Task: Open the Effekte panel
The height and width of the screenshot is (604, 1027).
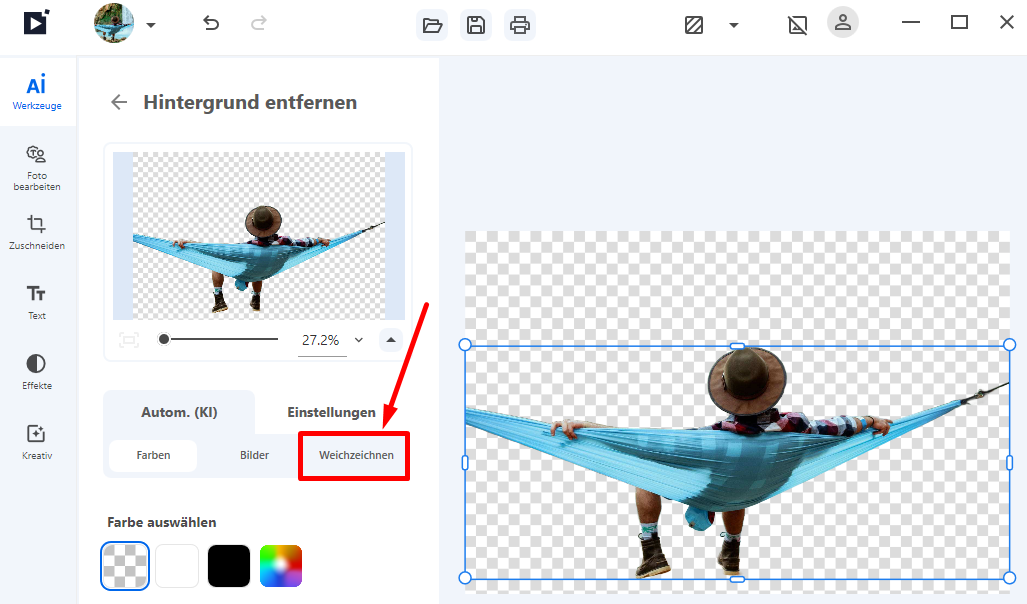Action: 37,372
